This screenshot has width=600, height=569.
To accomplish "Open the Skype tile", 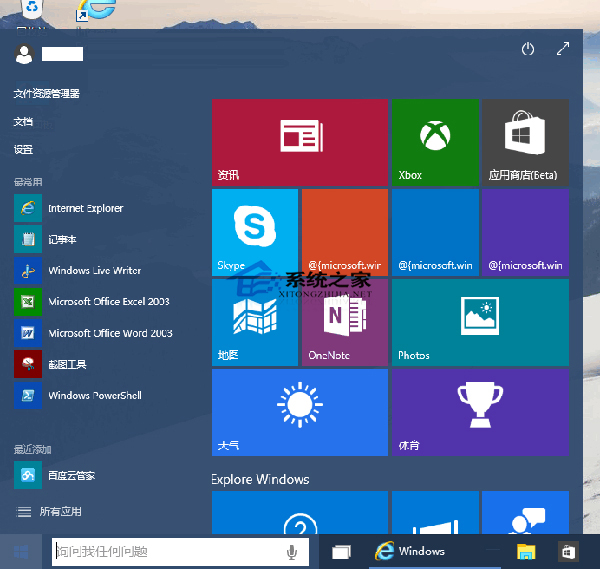I will point(255,232).
